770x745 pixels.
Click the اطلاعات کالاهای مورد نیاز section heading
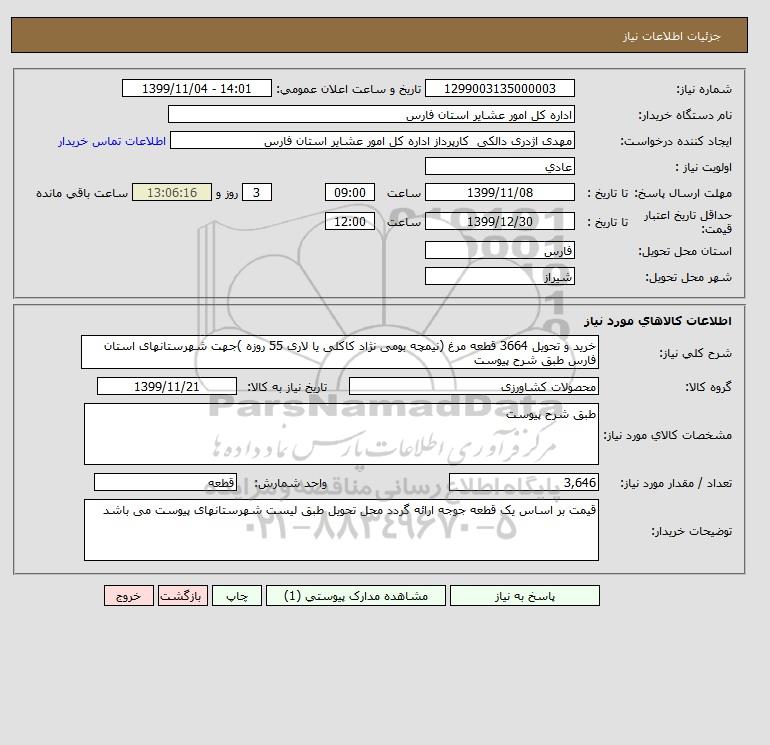pyautogui.click(x=658, y=321)
